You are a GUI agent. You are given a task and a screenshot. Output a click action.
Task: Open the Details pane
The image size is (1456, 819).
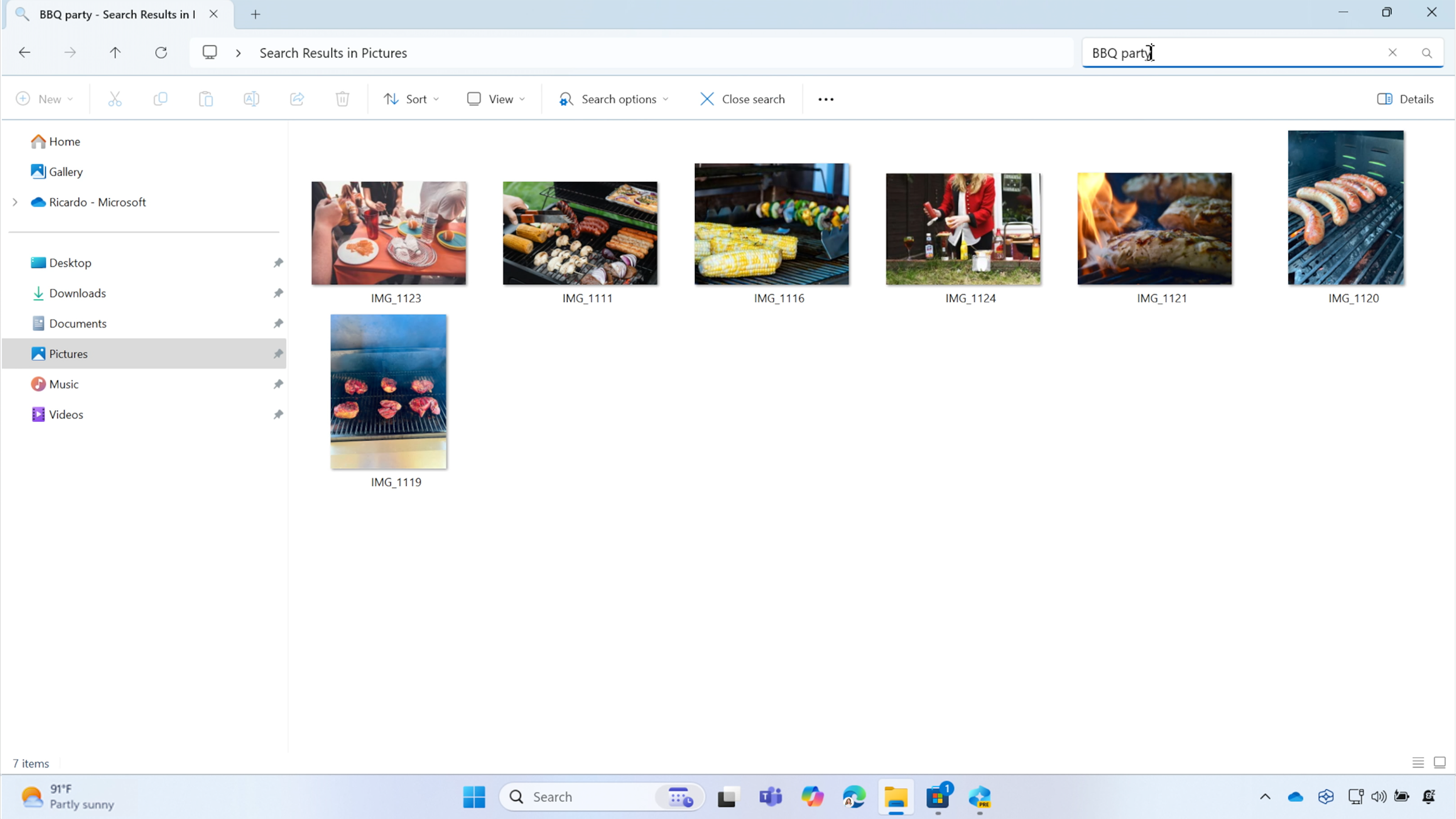click(x=1406, y=99)
